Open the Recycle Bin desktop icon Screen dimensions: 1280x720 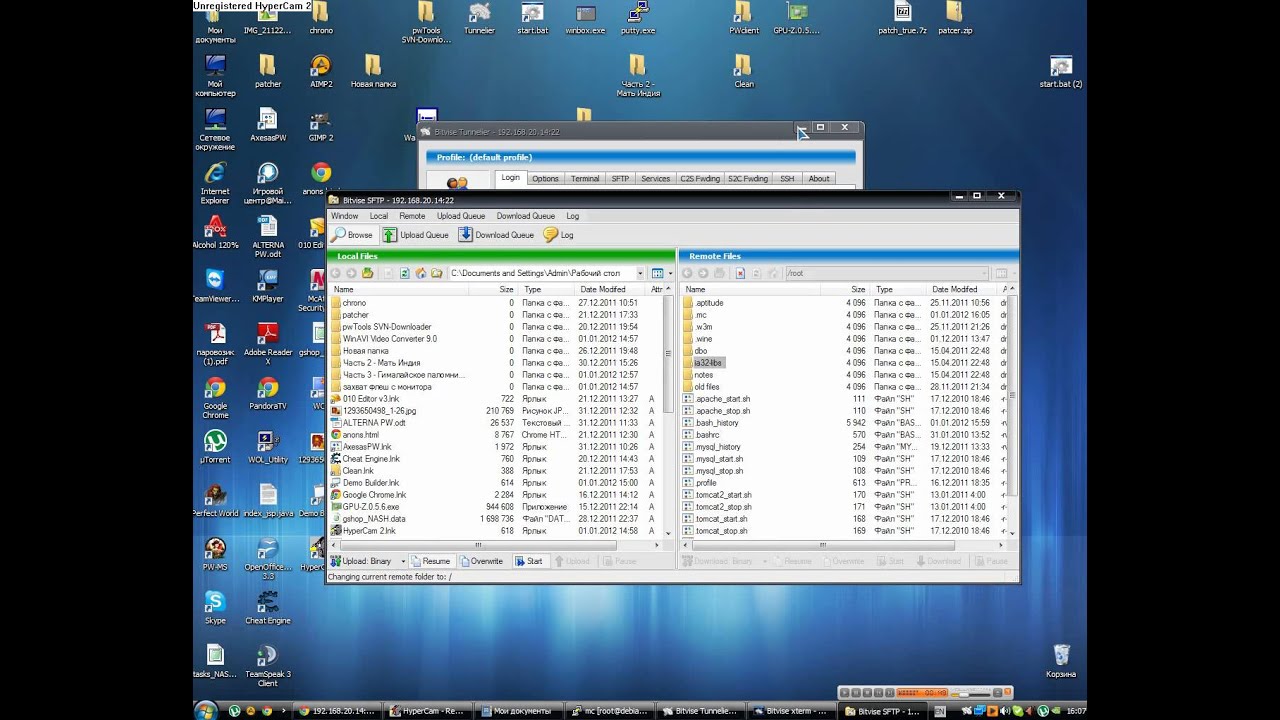tap(1062, 661)
